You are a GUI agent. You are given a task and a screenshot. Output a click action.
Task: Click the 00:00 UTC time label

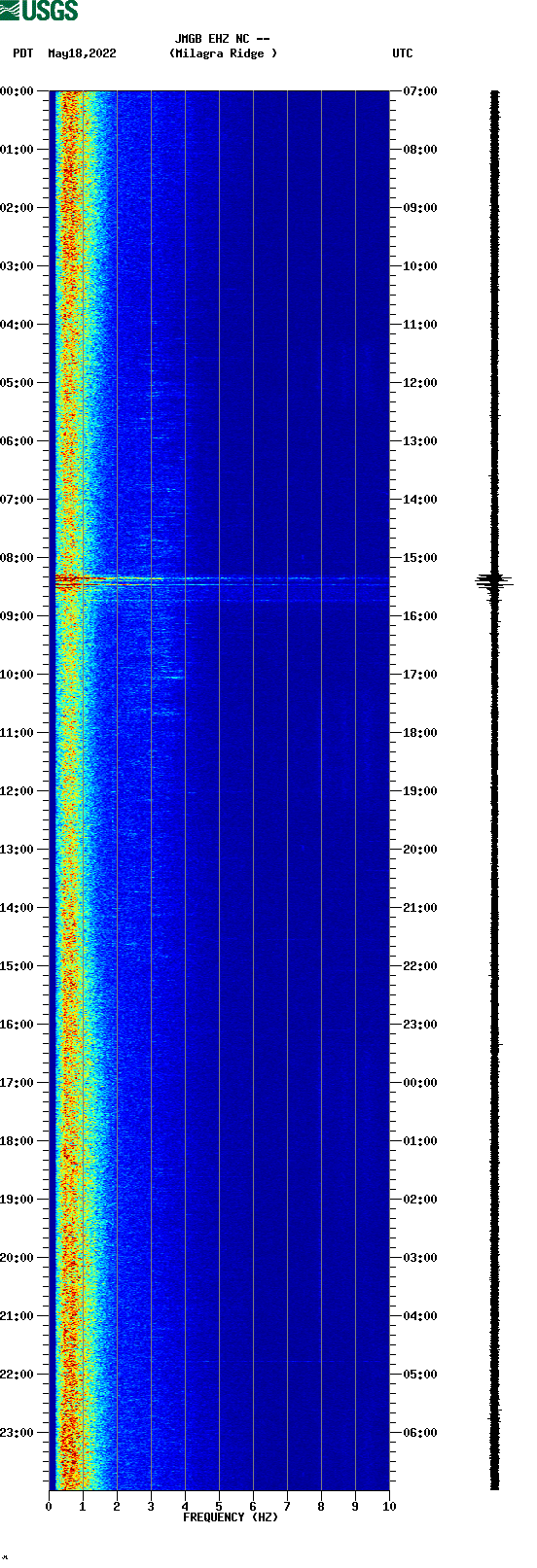420,1083
